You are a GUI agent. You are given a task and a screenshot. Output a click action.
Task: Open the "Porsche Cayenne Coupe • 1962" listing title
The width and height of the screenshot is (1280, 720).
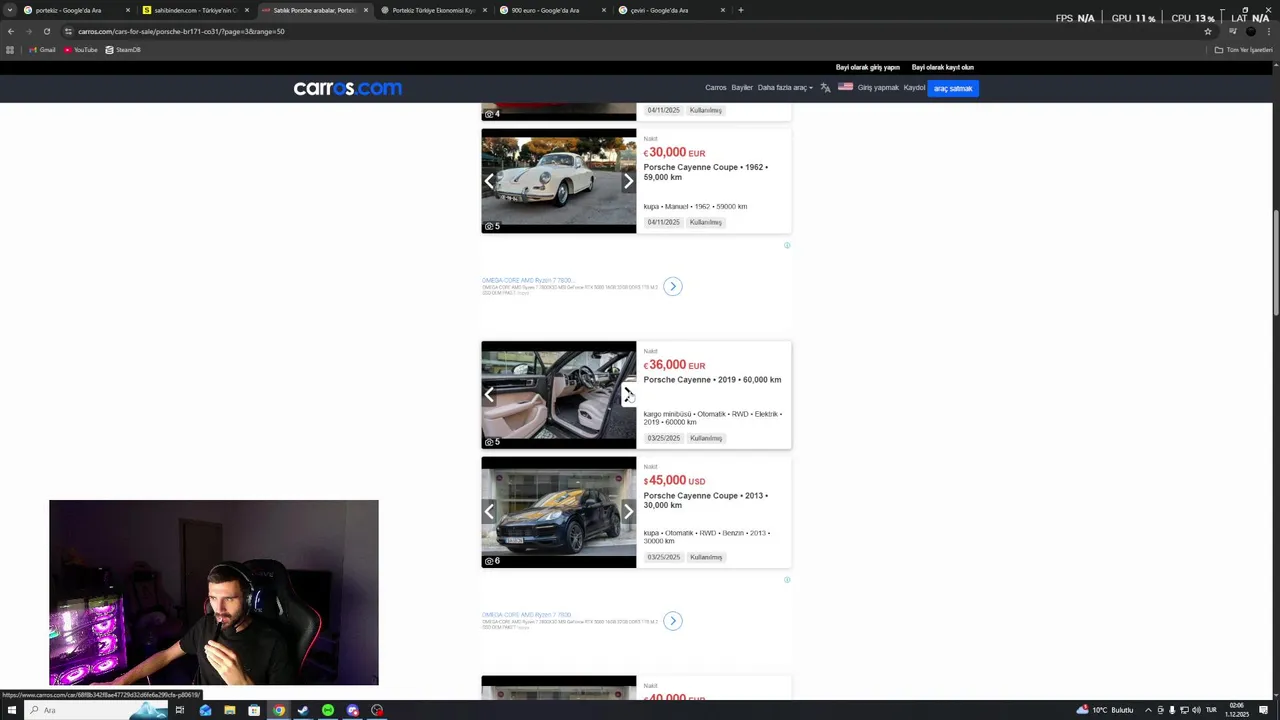[706, 172]
